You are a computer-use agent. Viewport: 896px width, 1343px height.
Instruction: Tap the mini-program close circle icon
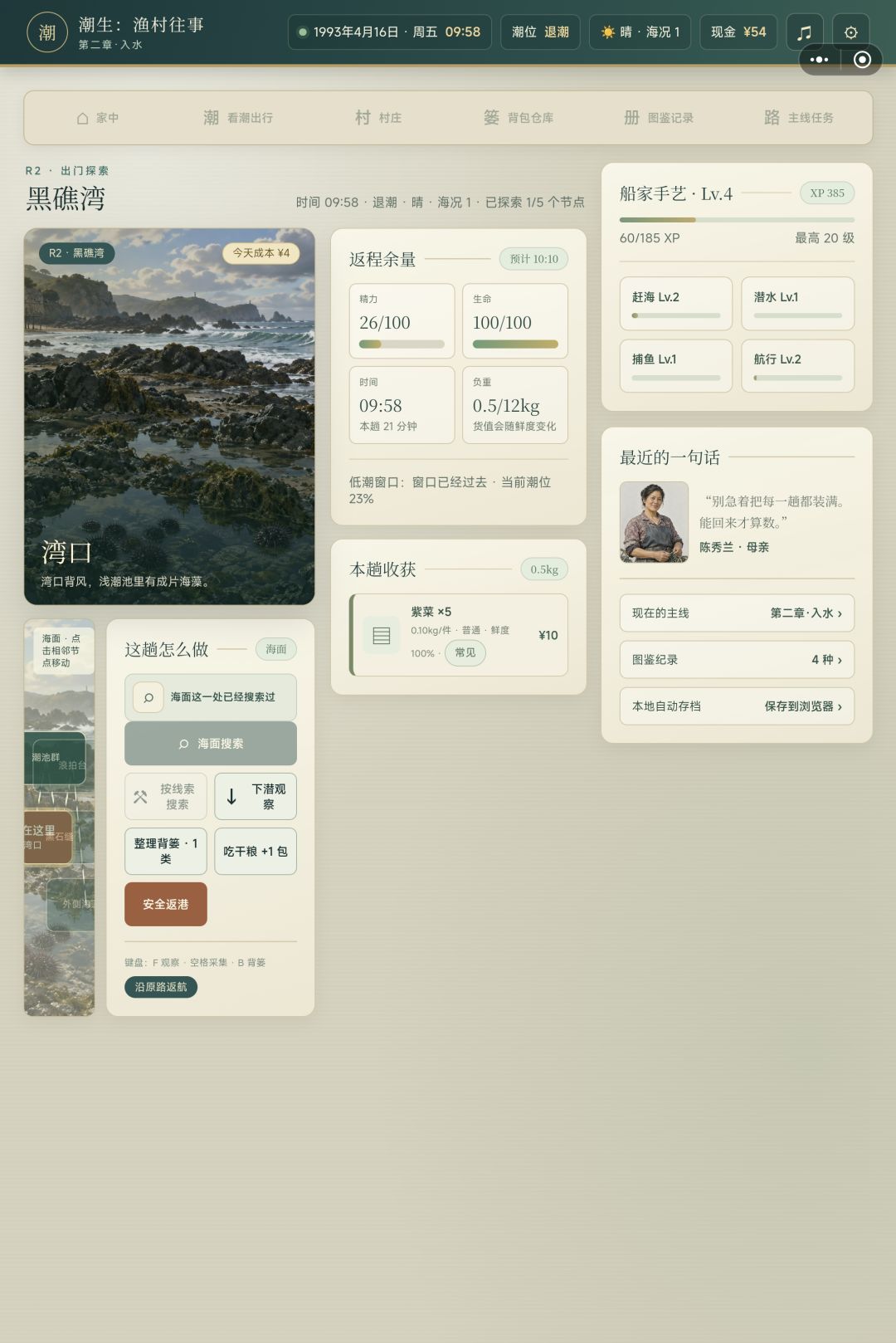coord(862,60)
